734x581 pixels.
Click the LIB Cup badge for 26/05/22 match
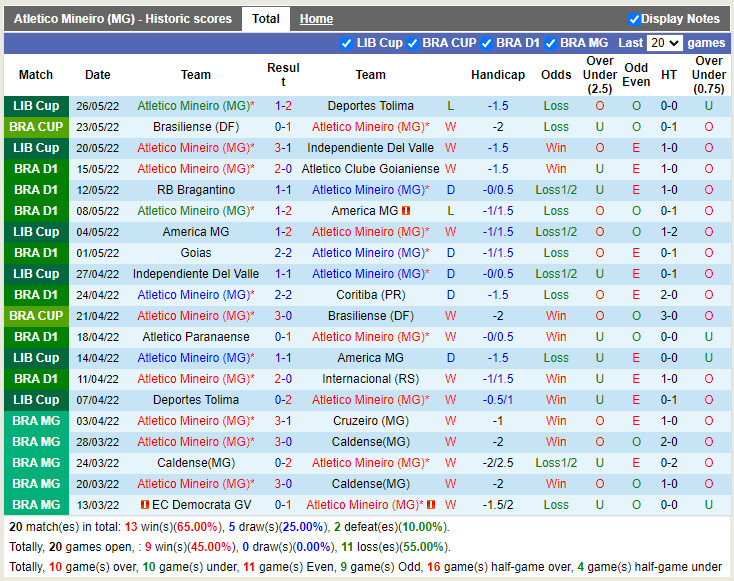coord(36,106)
